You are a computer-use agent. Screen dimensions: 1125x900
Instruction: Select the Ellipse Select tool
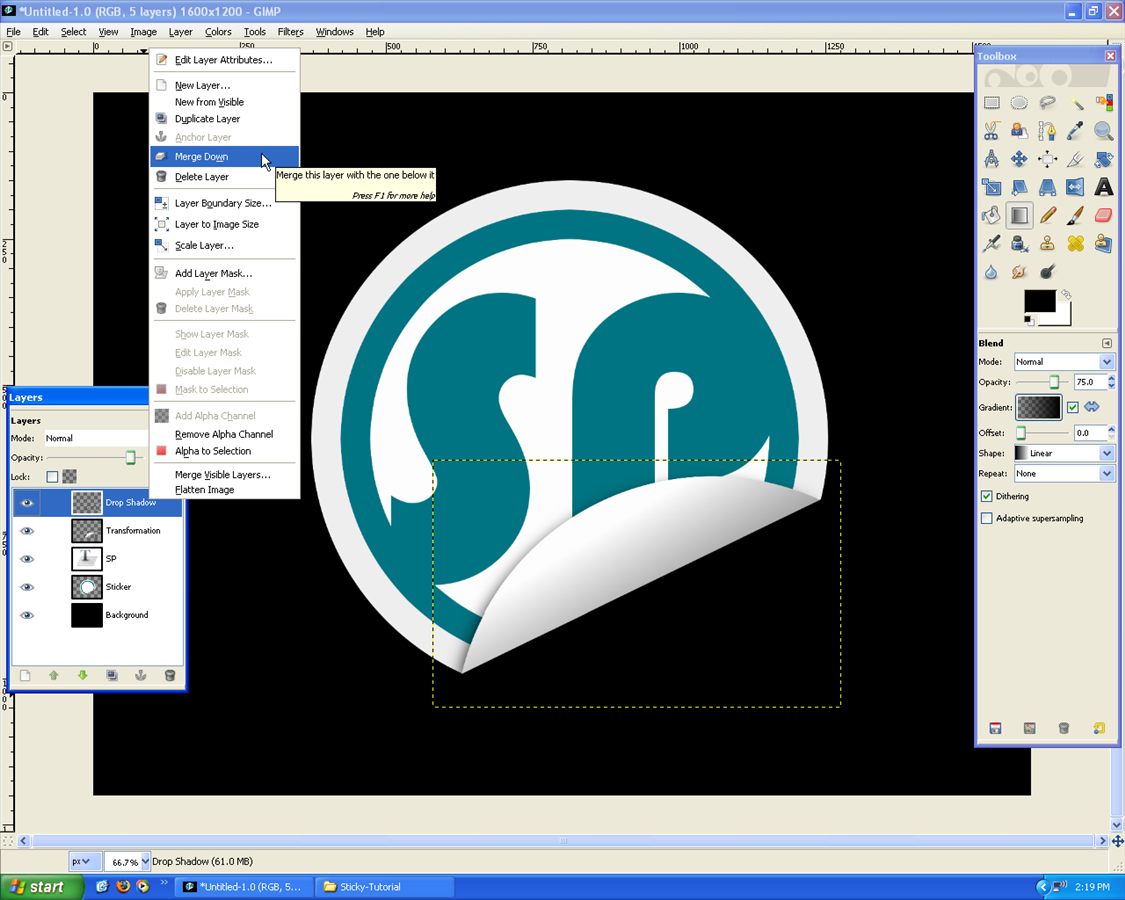(1019, 103)
